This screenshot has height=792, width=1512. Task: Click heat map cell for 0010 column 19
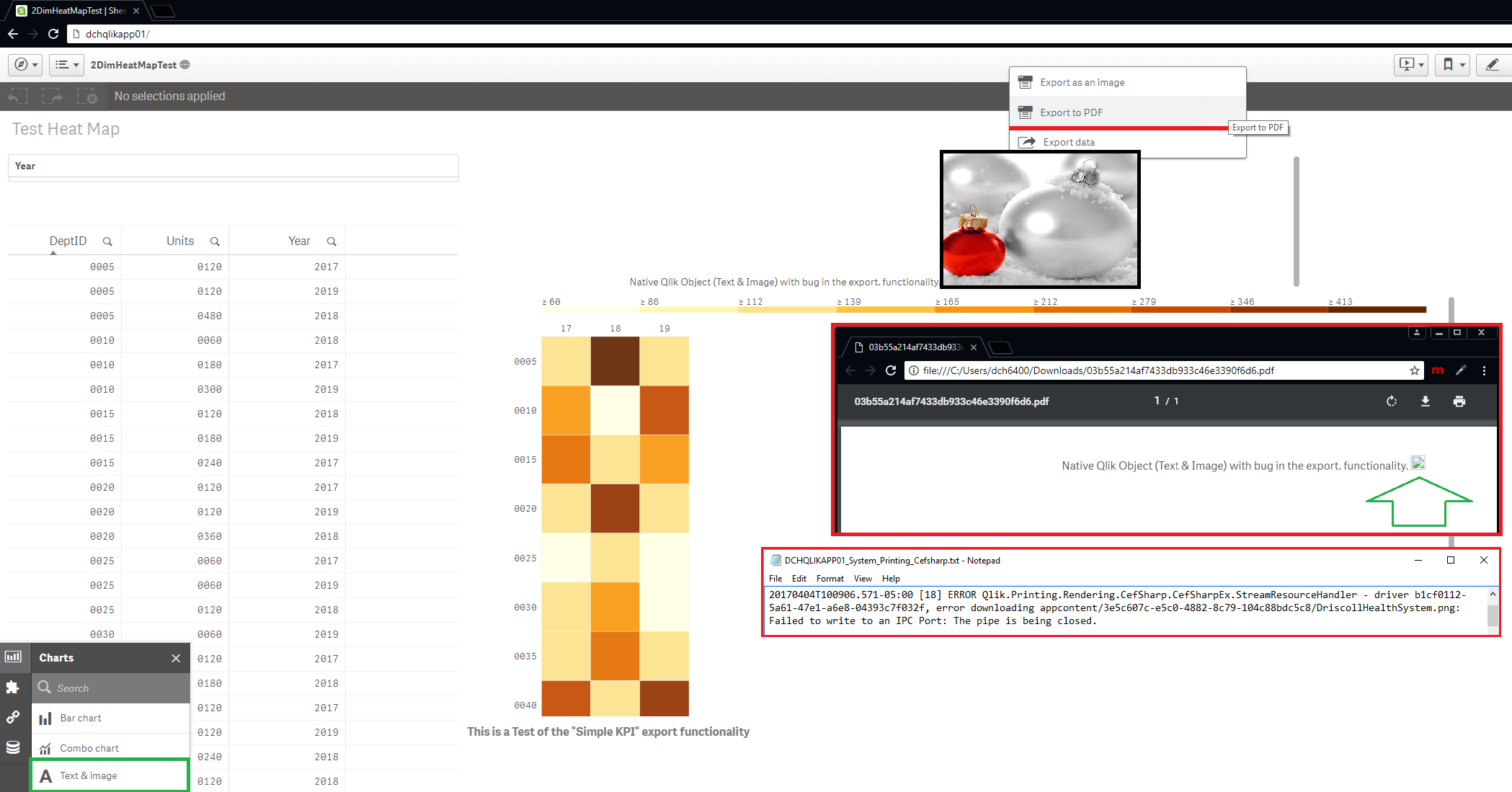[x=664, y=410]
